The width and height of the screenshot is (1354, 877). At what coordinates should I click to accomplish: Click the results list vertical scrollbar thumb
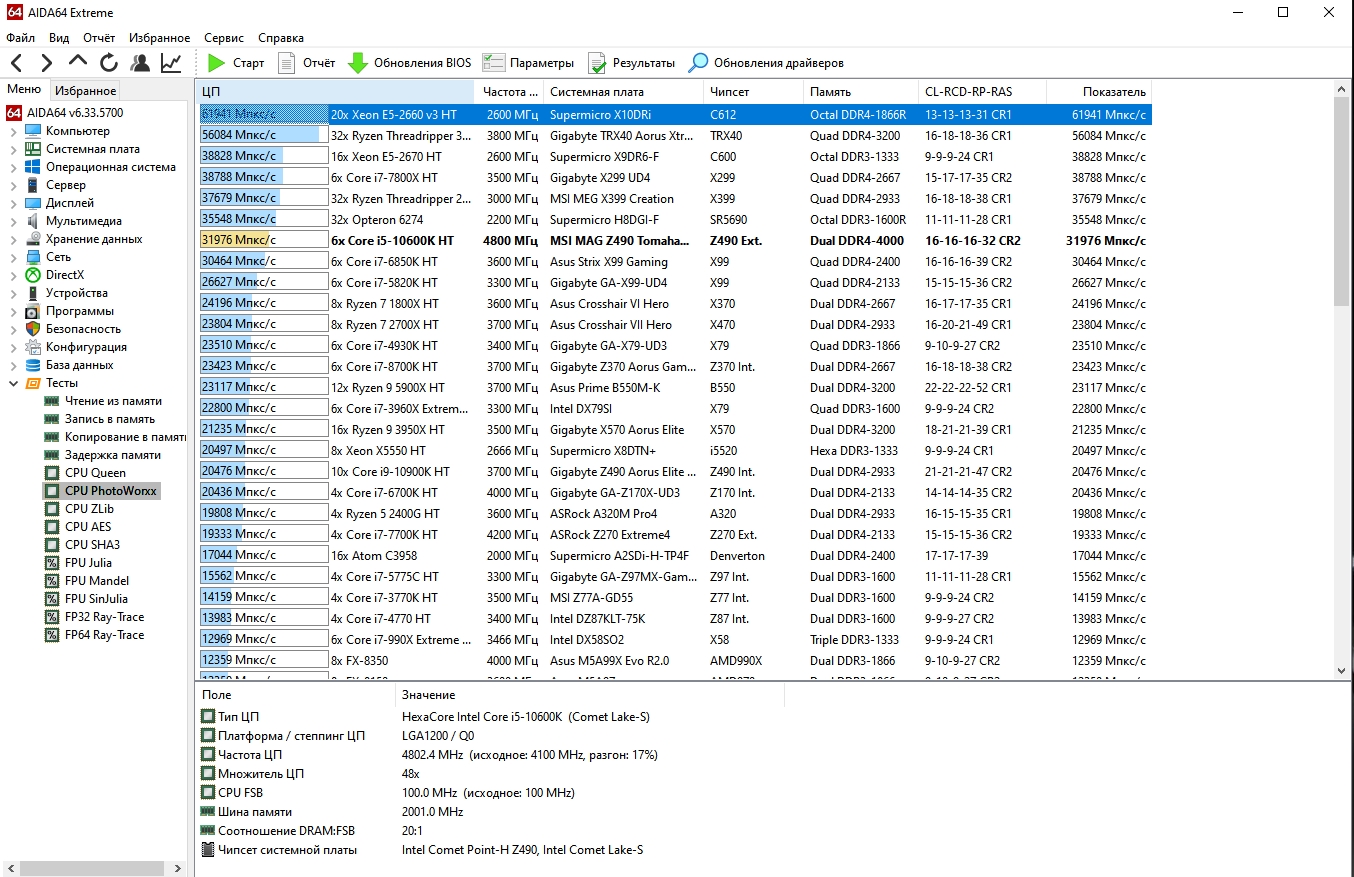click(1342, 202)
